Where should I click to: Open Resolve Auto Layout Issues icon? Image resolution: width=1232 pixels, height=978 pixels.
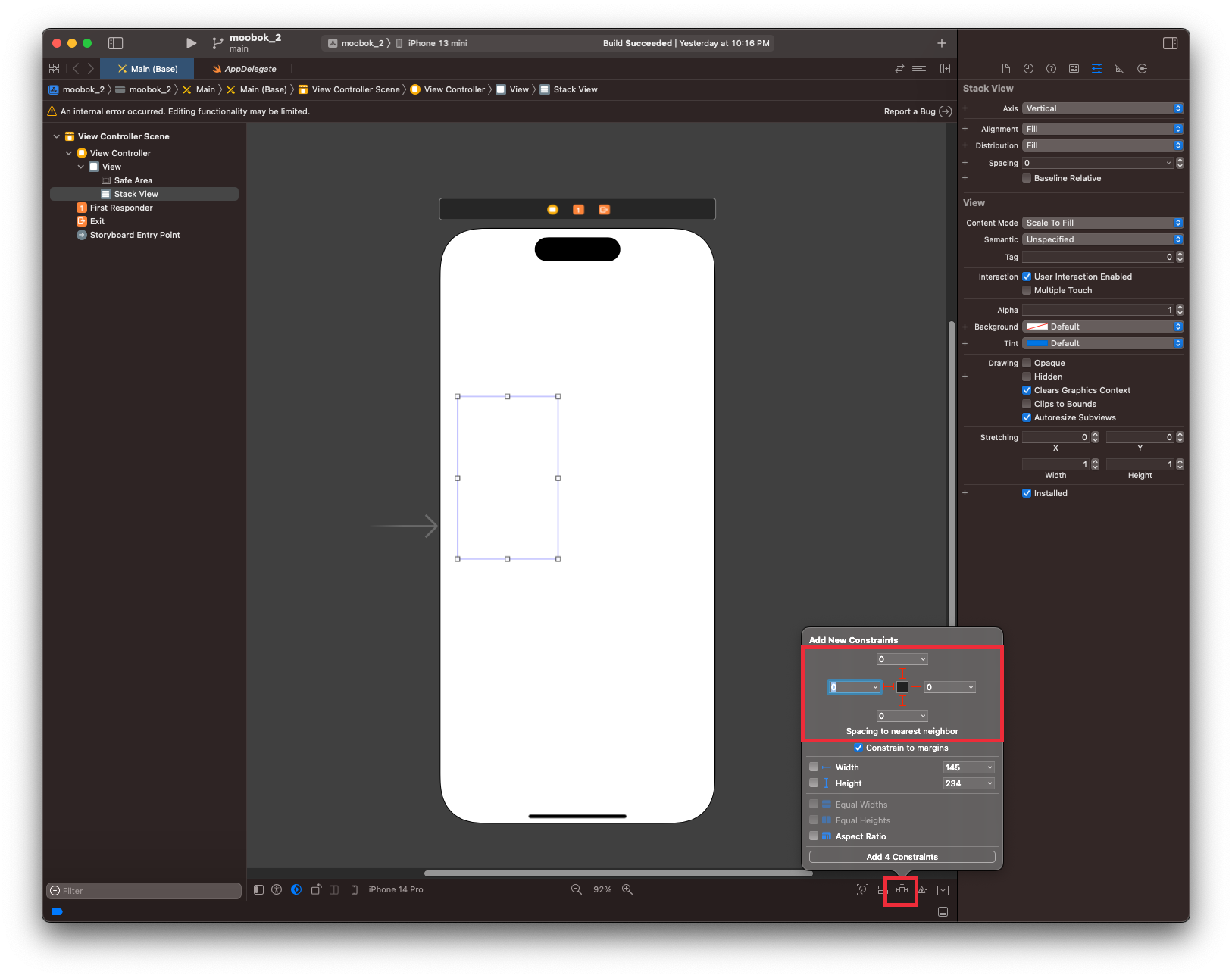point(923,890)
